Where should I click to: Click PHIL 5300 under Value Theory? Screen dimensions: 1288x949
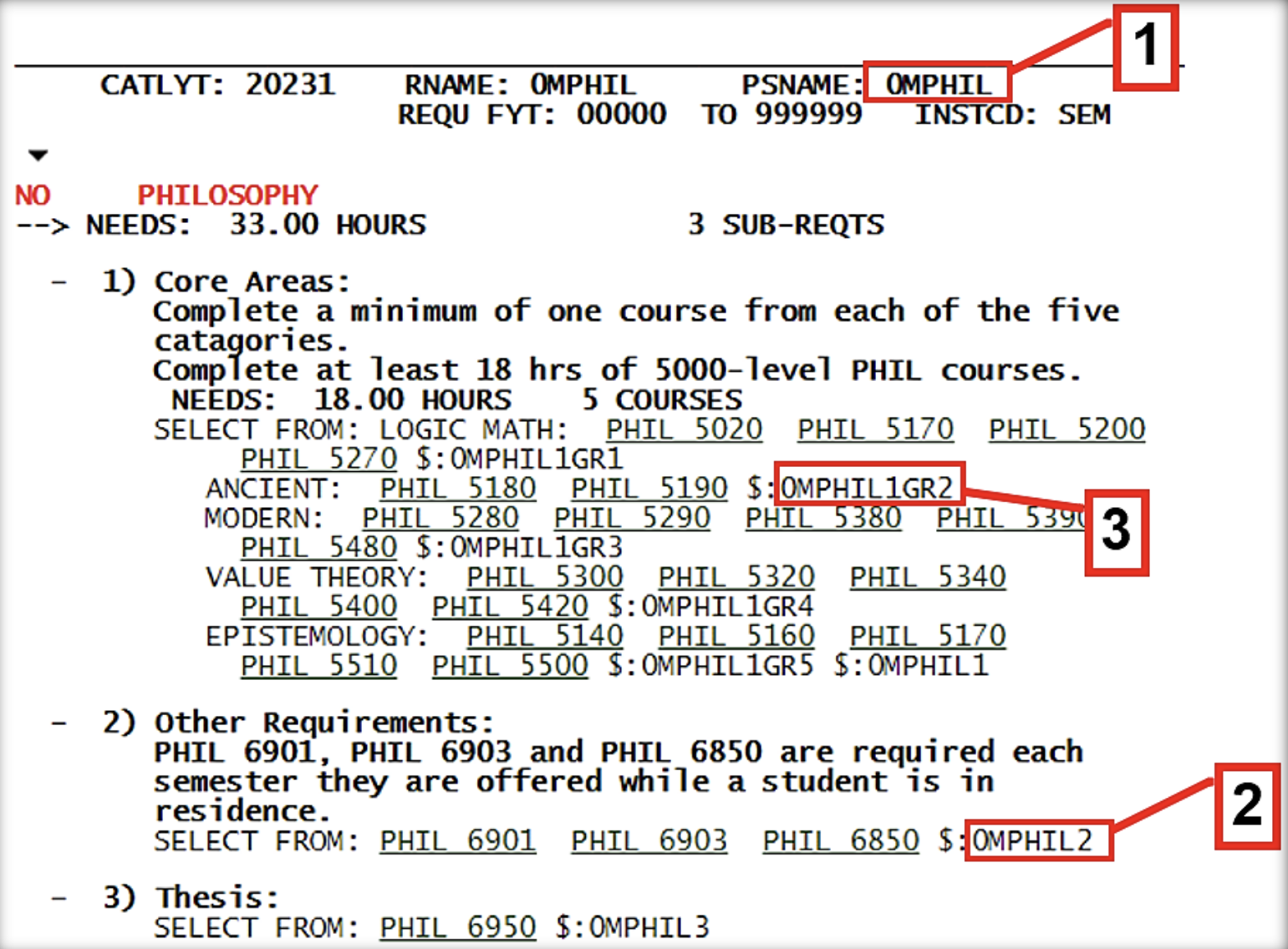click(544, 576)
